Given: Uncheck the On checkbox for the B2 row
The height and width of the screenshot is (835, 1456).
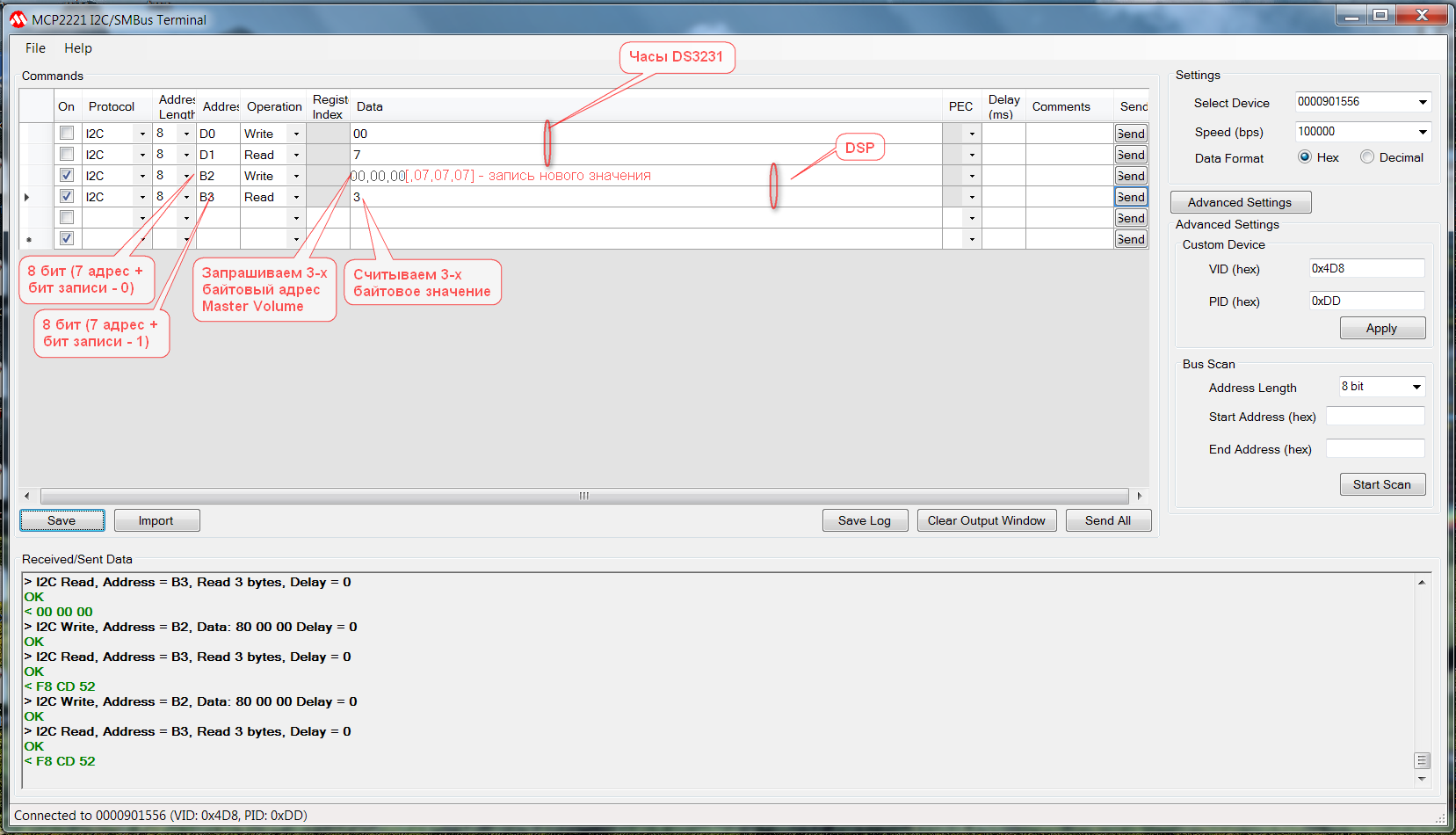Looking at the screenshot, I should coord(67,175).
